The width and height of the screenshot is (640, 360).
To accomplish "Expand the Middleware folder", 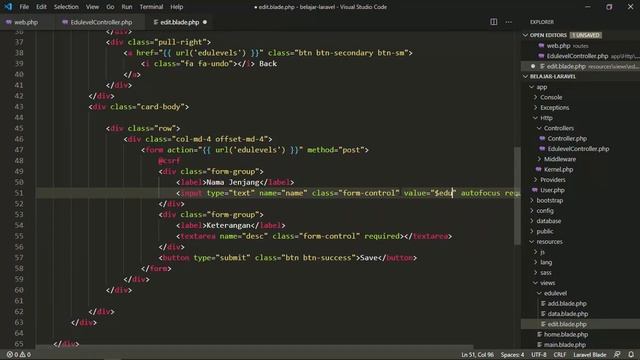I will (560, 159).
